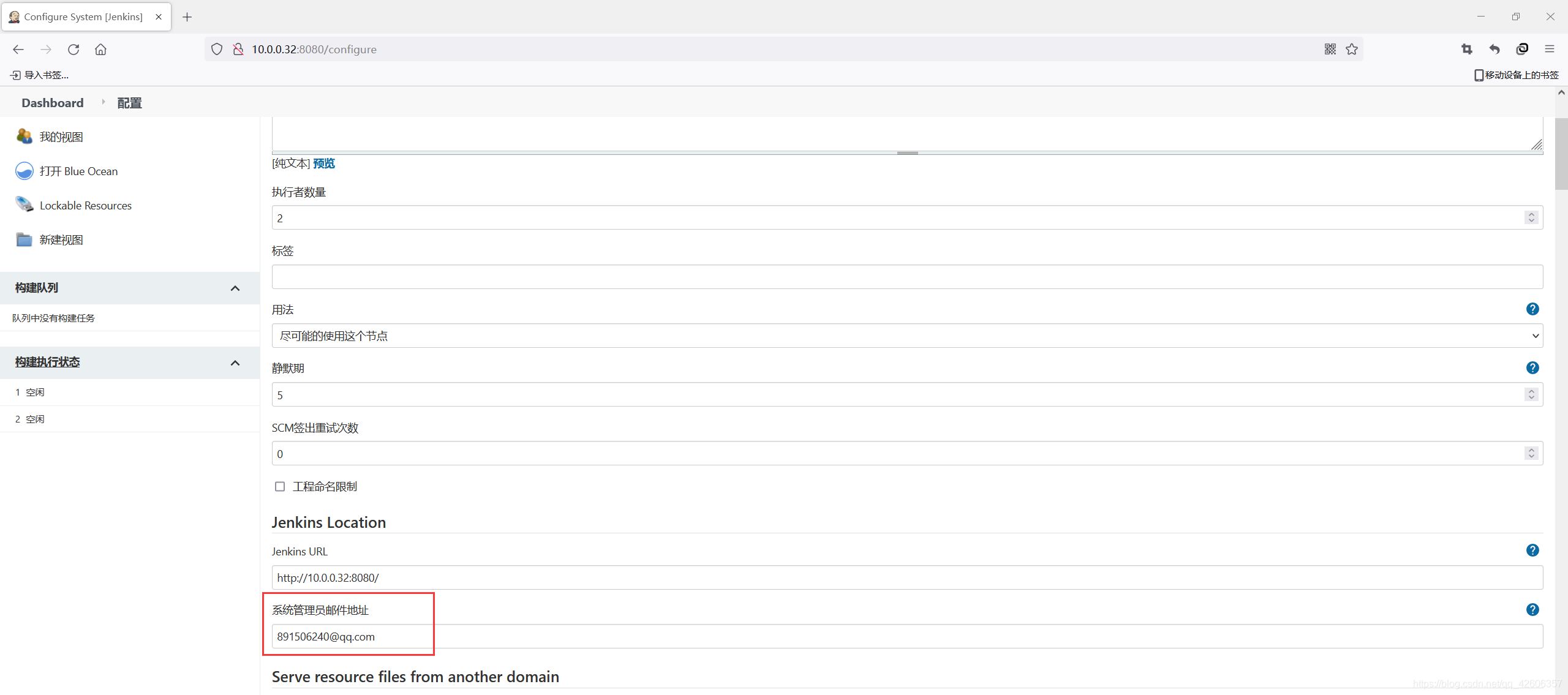This screenshot has width=1568, height=695.
Task: Click in the Jenkins URL field
Action: (907, 577)
